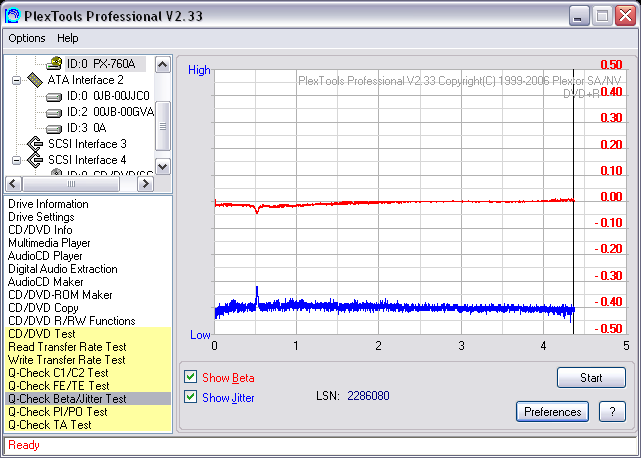Image resolution: width=641 pixels, height=458 pixels.
Task: Select the SCSI Interface 4 entry
Action: [87, 160]
